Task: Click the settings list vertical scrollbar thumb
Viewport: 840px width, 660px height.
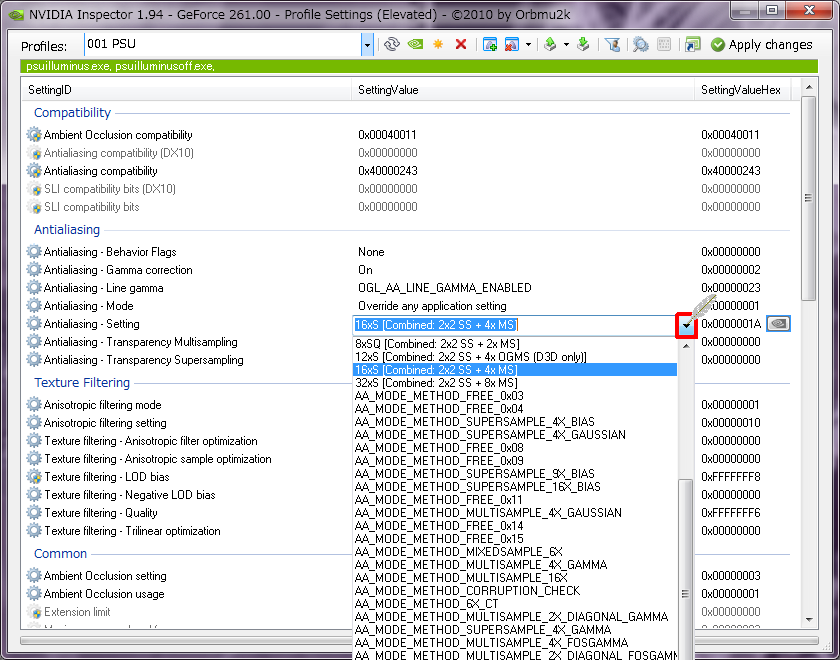Action: click(x=809, y=198)
